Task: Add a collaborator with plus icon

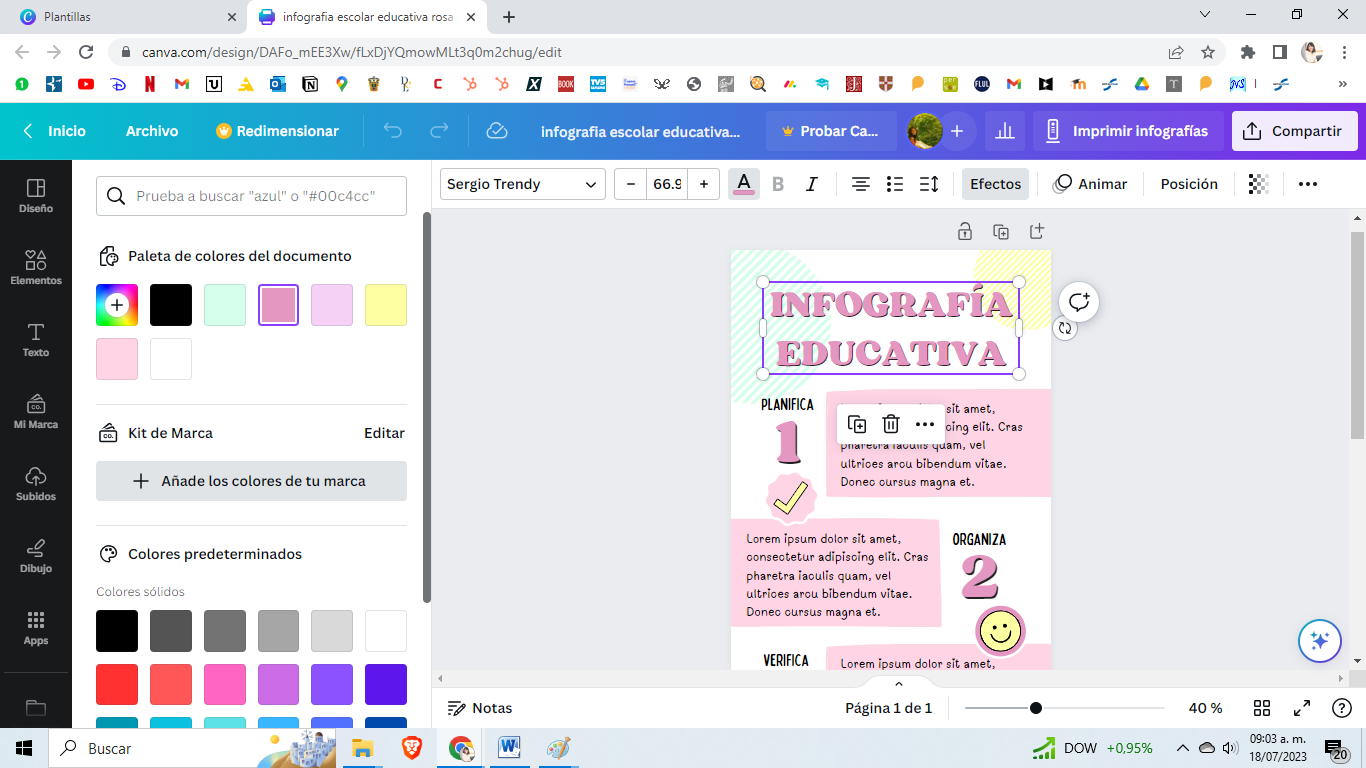Action: pos(957,131)
